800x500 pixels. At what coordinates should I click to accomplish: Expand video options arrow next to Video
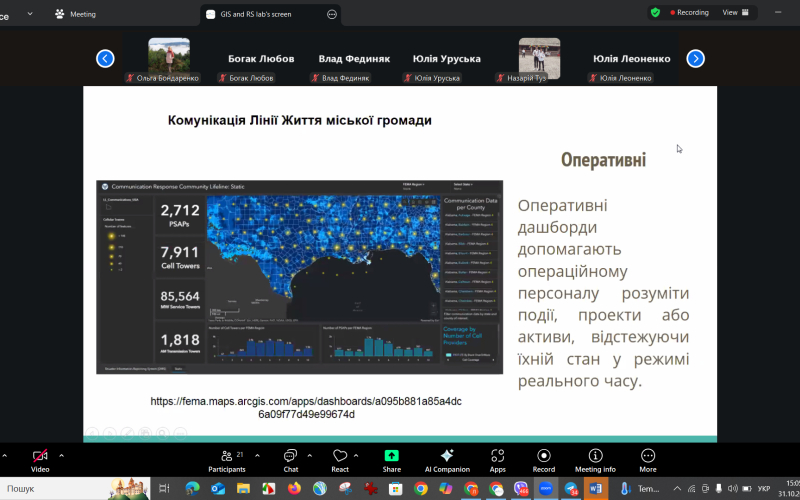pyautogui.click(x=62, y=453)
